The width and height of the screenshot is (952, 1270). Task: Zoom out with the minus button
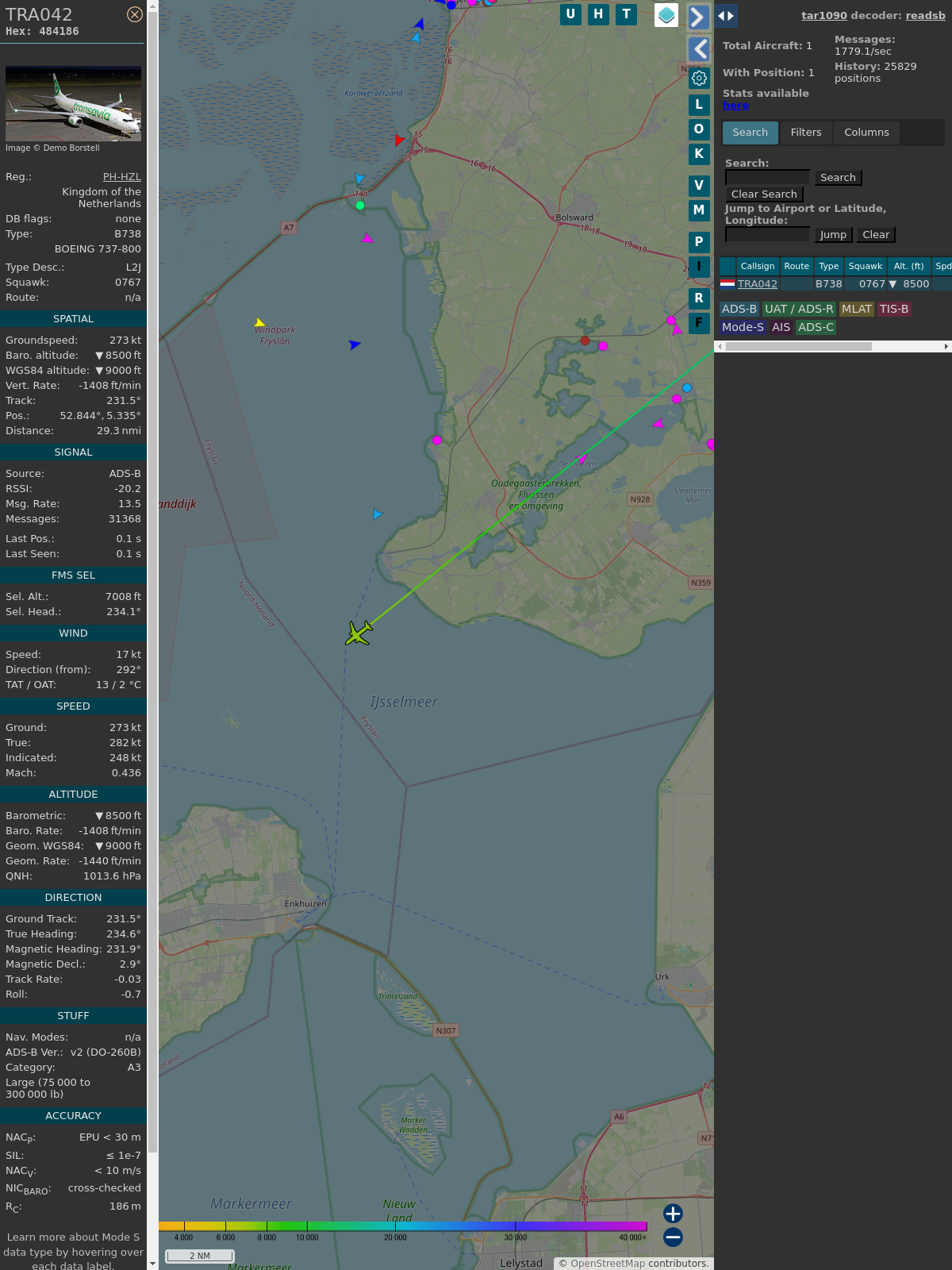point(673,1237)
